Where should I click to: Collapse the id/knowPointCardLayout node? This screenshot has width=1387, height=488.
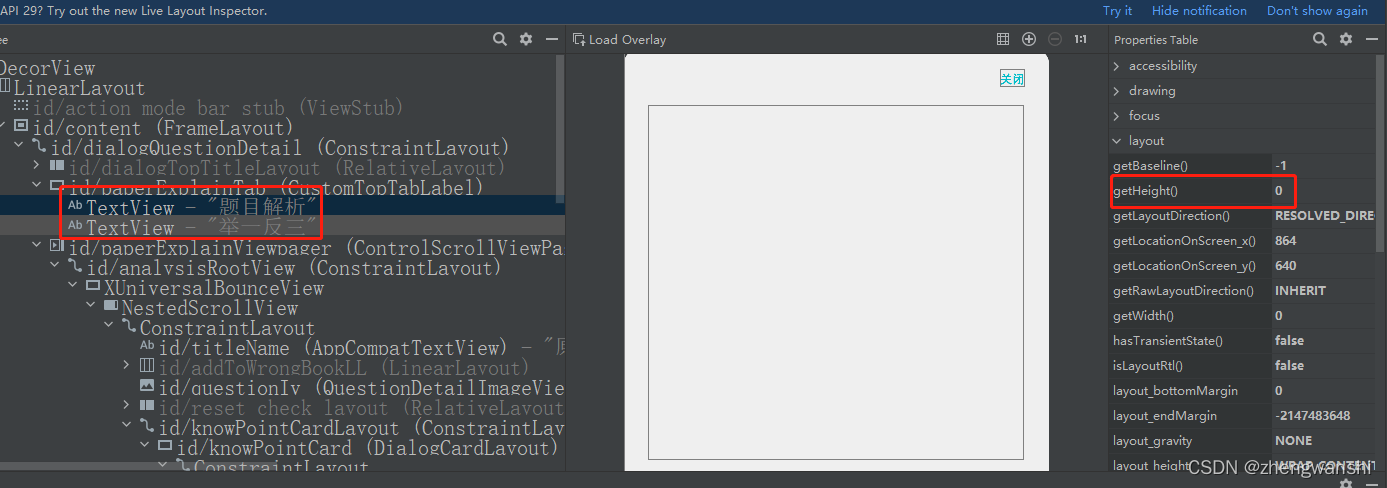coord(127,427)
